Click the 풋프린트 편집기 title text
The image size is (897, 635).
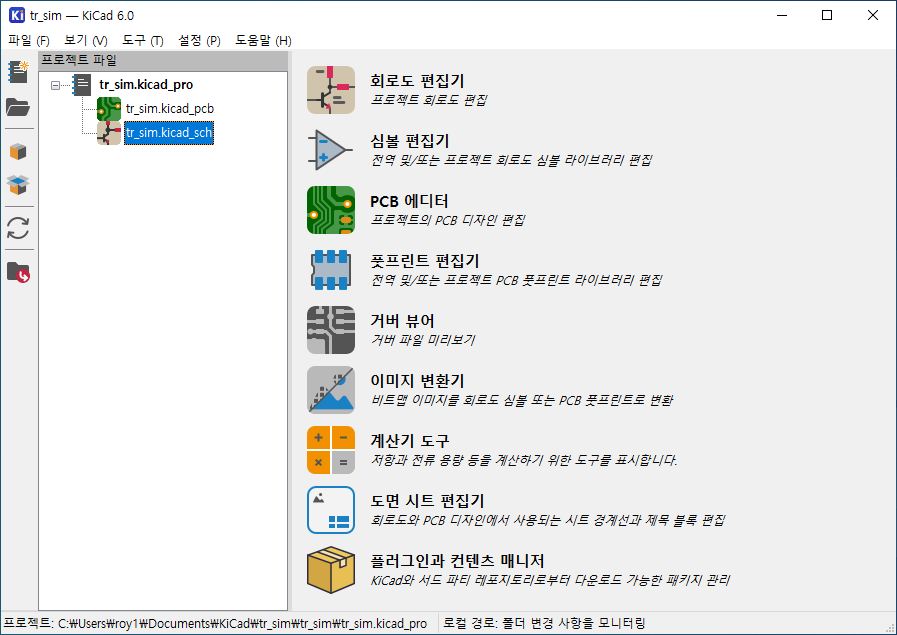(424, 261)
